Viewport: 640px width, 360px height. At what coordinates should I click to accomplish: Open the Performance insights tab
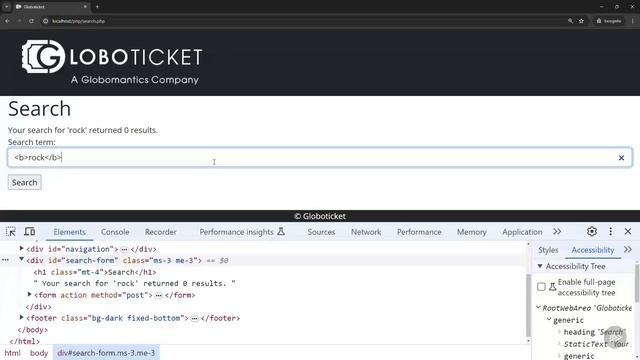242,232
